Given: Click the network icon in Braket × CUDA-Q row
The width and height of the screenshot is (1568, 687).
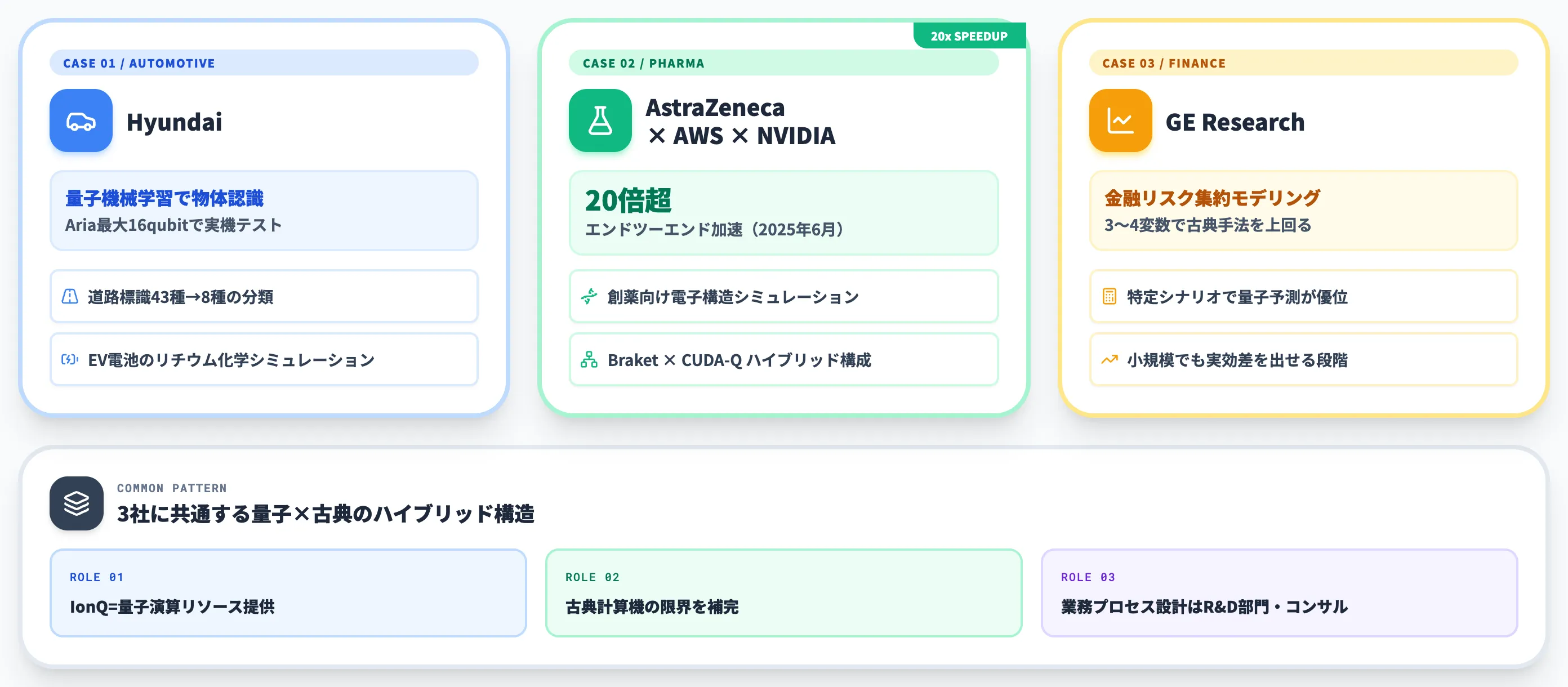Looking at the screenshot, I should coord(589,360).
